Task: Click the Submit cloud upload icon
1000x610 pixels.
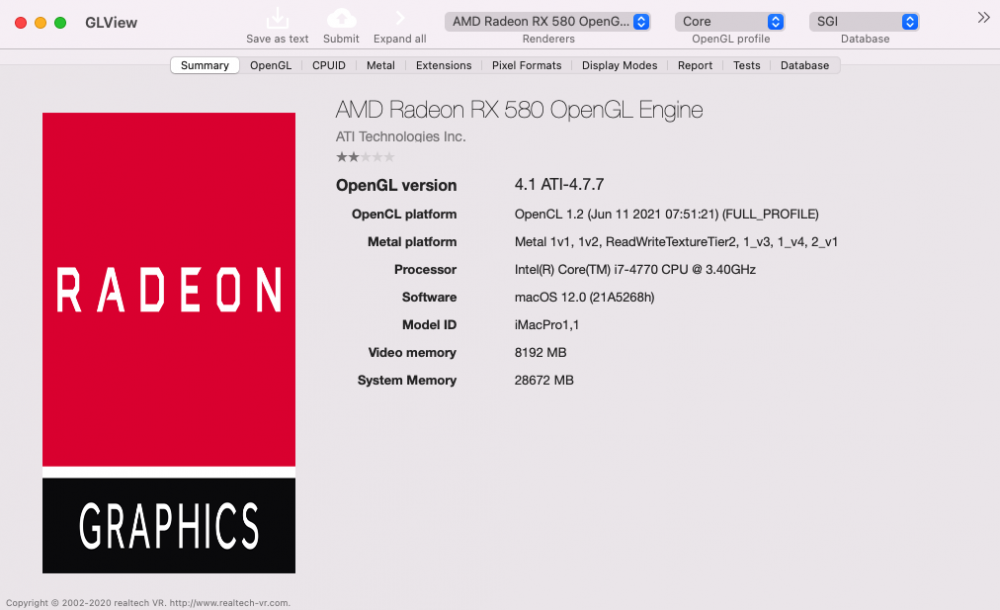Action: 341,18
